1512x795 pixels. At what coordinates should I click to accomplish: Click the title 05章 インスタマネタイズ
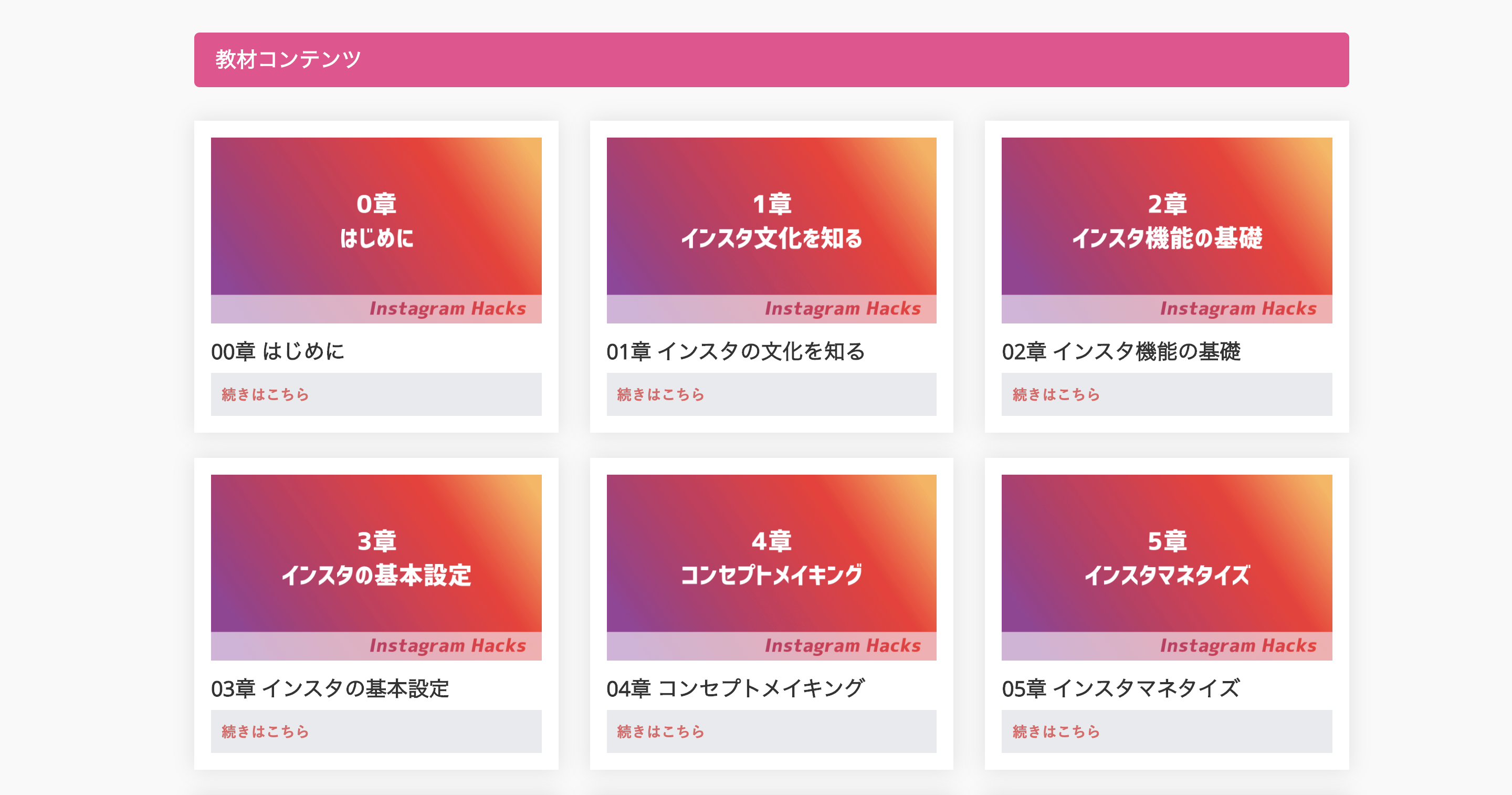[1121, 688]
